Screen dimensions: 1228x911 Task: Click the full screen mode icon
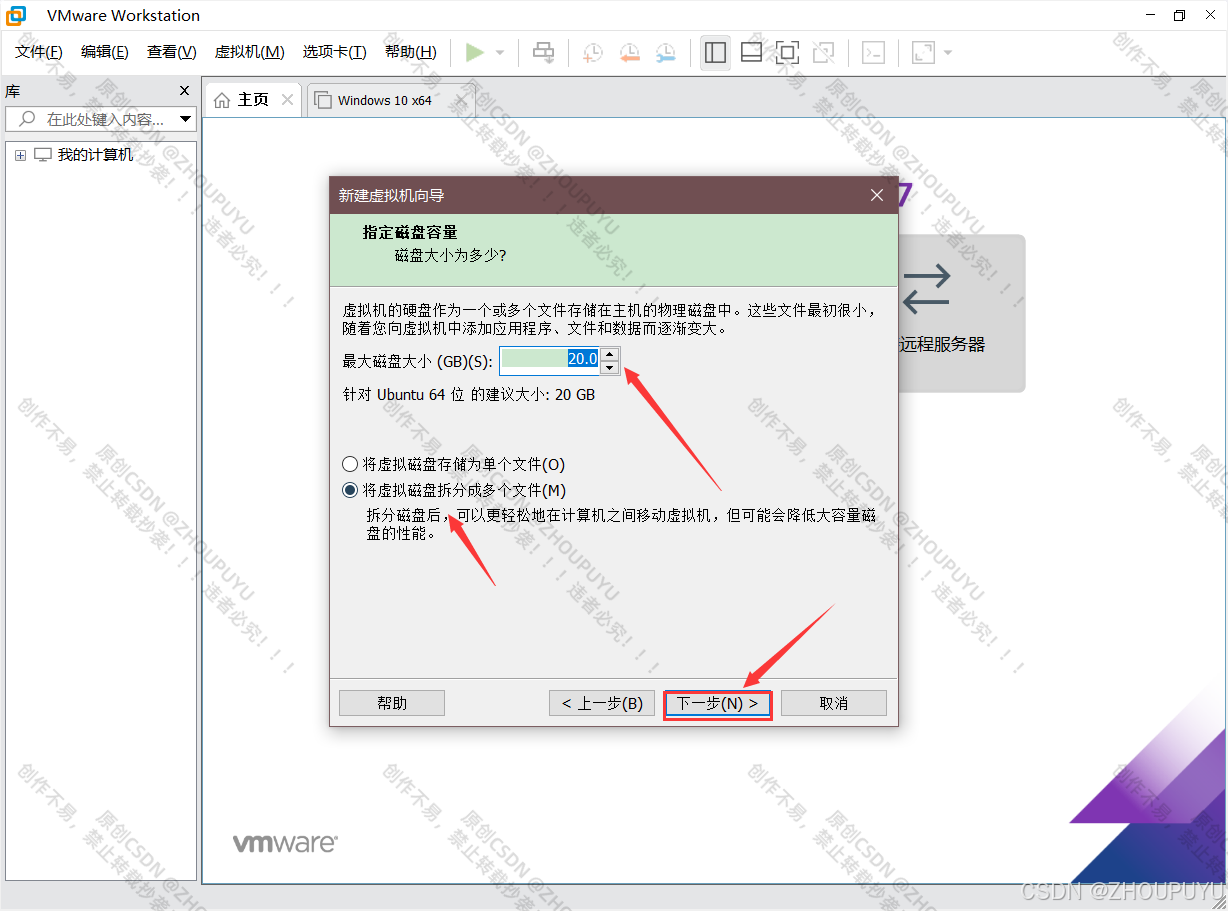click(787, 52)
